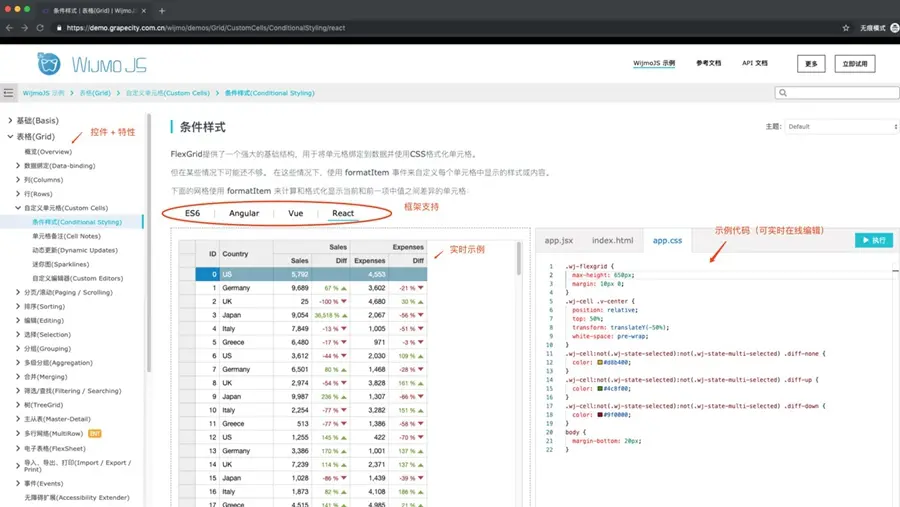Expand the 排序(Sorting) node

point(18,306)
